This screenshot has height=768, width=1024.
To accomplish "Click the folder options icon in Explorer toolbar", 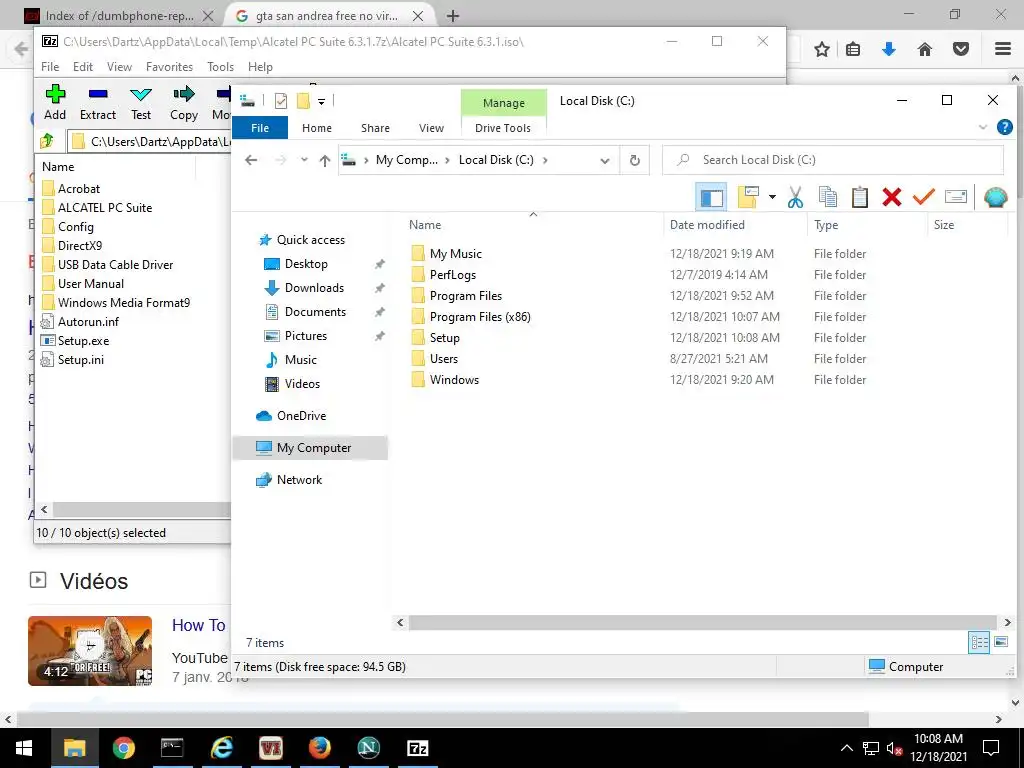I will click(748, 197).
